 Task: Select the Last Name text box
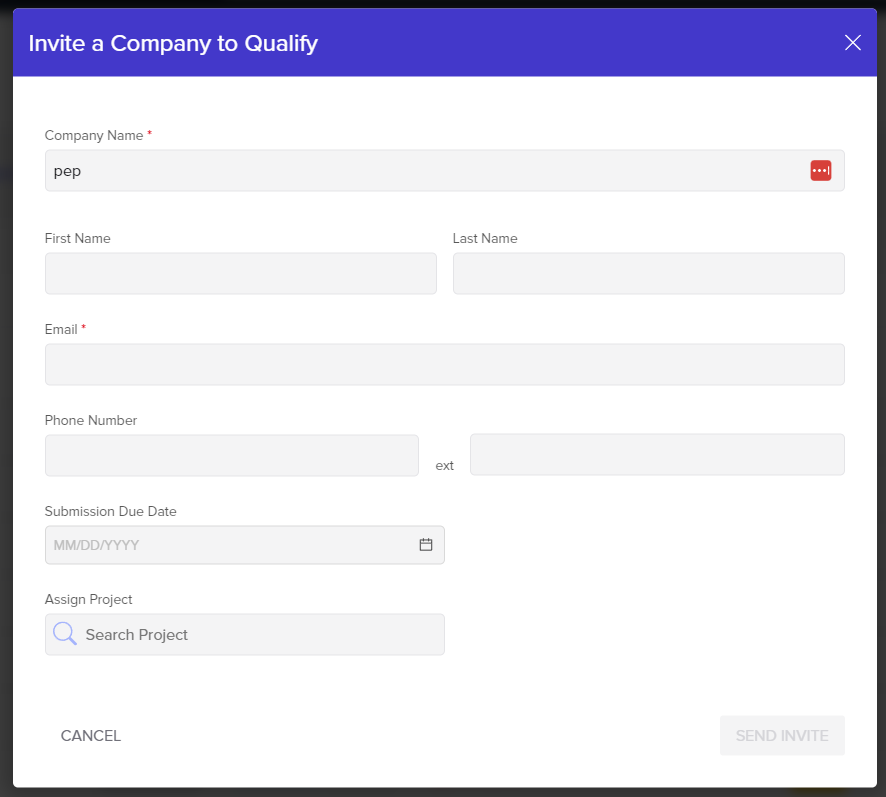[648, 273]
